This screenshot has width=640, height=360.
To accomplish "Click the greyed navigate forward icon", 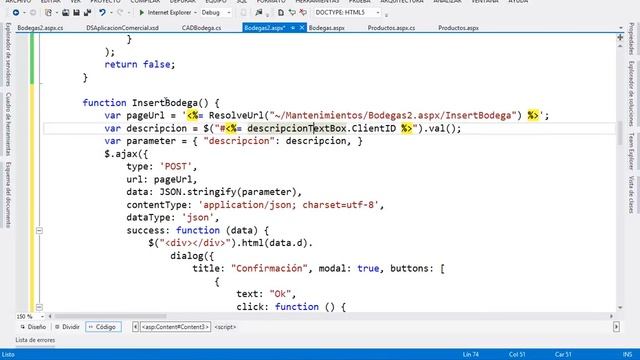I will [33, 13].
